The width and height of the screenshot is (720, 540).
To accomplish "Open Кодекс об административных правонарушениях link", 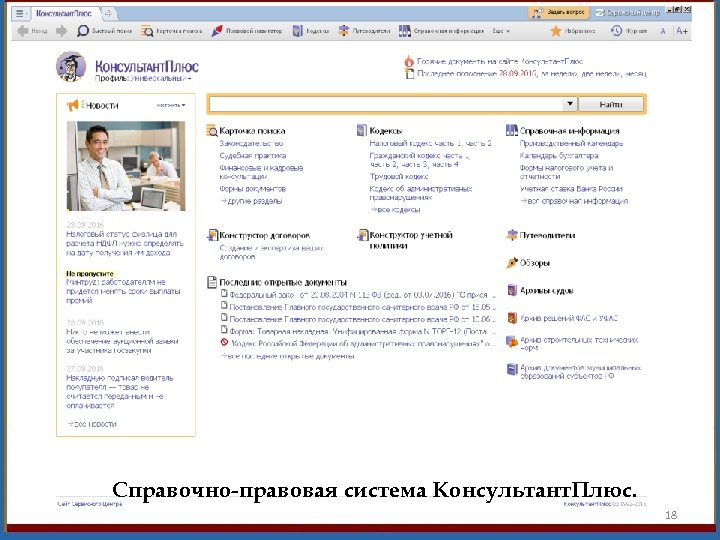I will coord(421,193).
